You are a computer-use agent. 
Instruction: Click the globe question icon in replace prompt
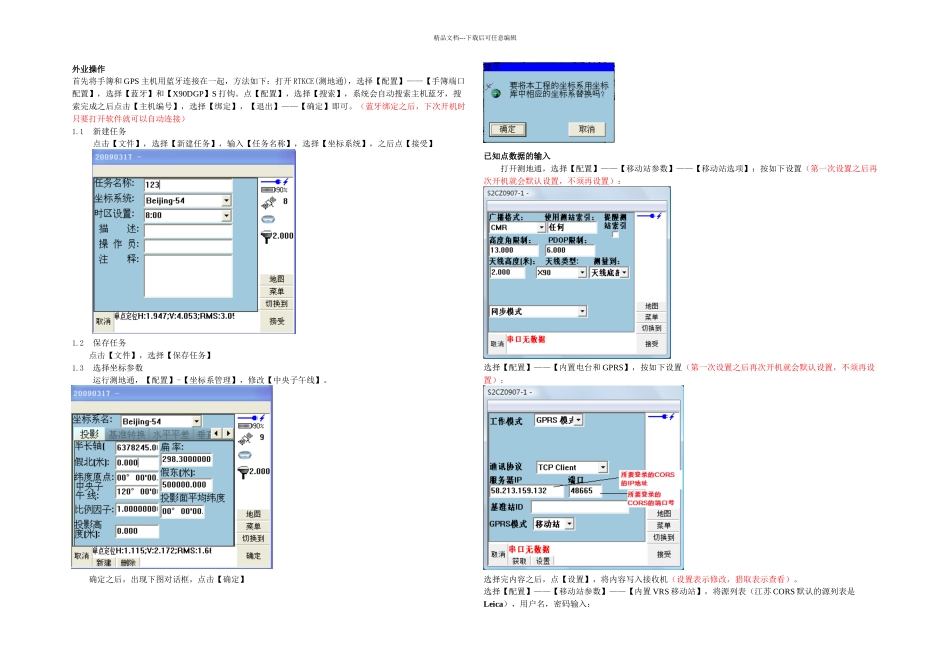click(496, 93)
